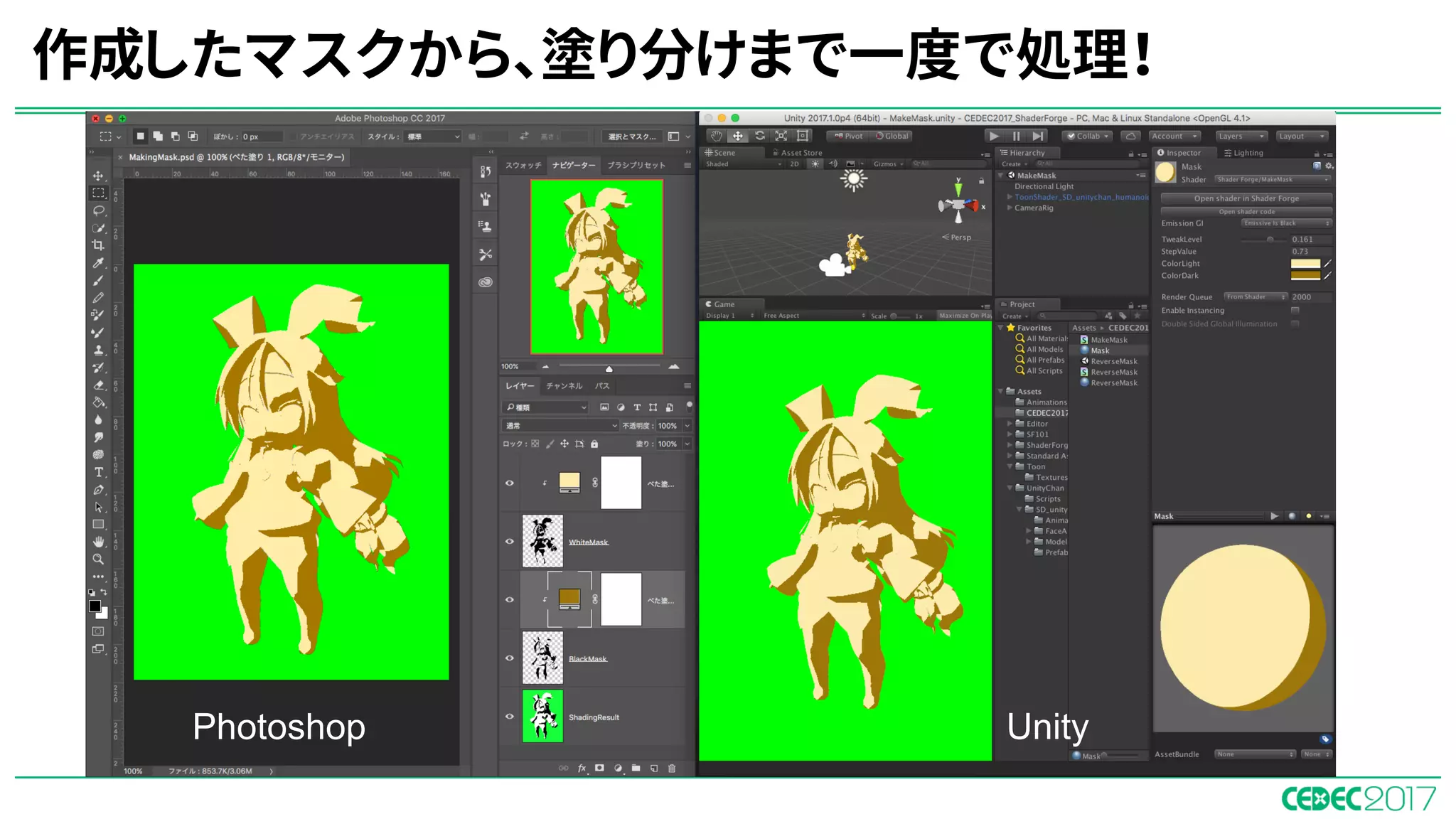Toggle scene audio icon in Scene view
Image resolution: width=1456 pixels, height=819 pixels.
(x=833, y=164)
